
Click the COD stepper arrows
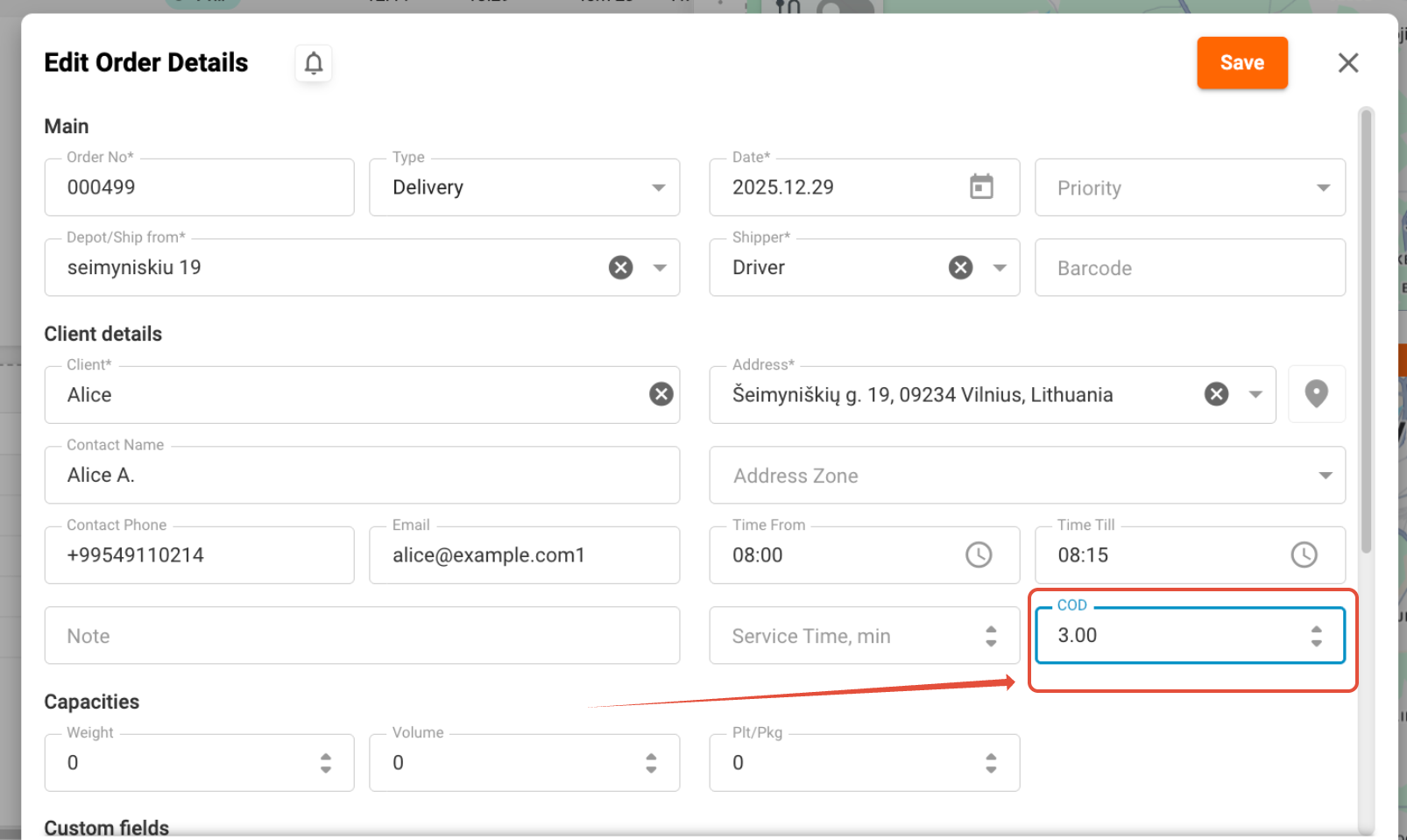(1316, 636)
